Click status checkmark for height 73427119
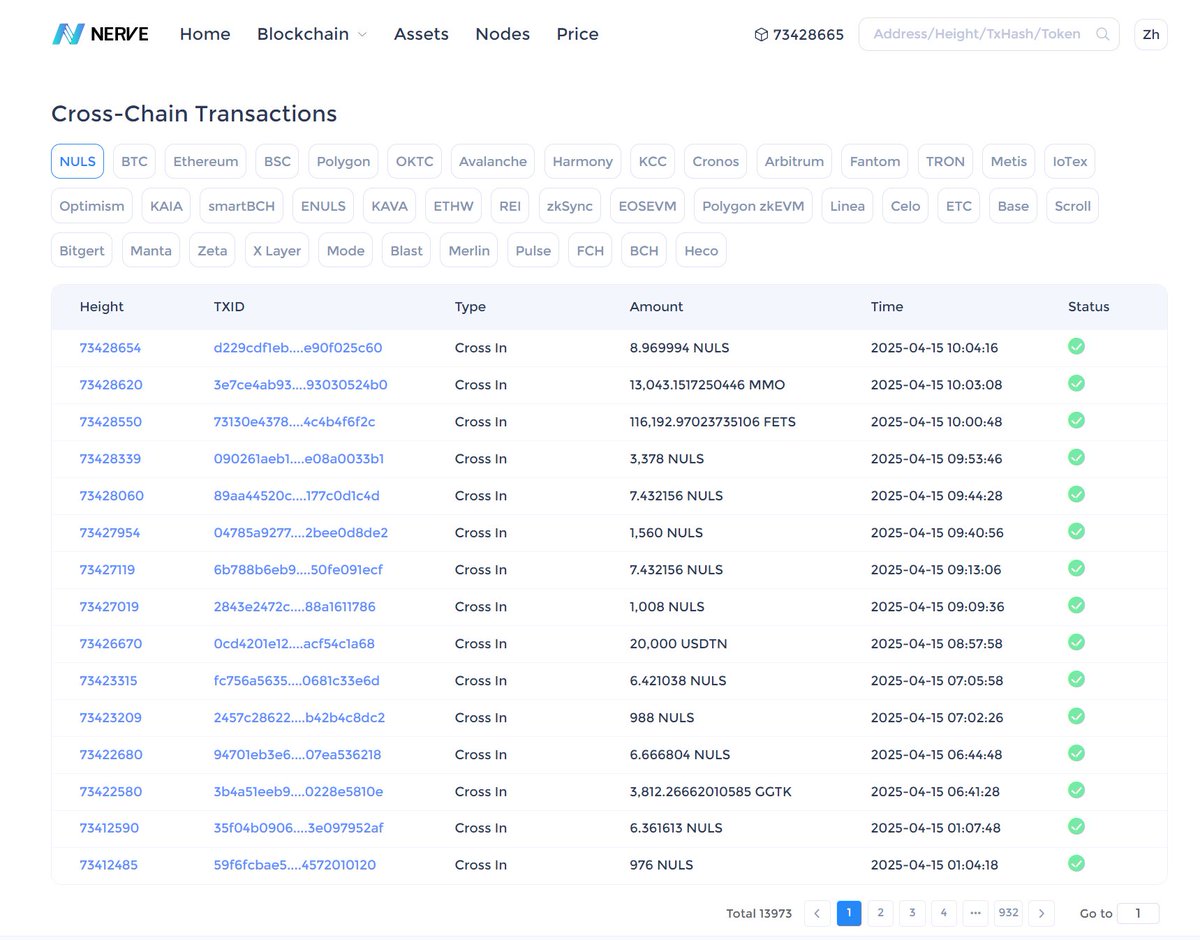This screenshot has width=1200, height=940. pos(1076,569)
